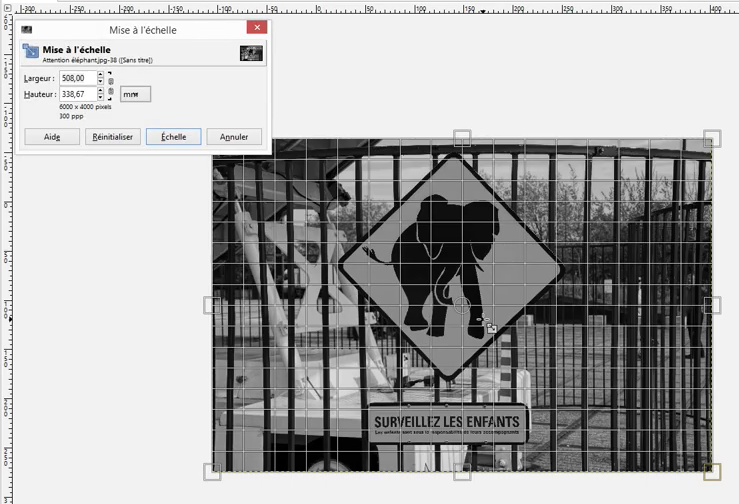Viewport: 739px width, 504px height.
Task: Decrease Hauteur with the down arrow
Action: pyautogui.click(x=100, y=98)
